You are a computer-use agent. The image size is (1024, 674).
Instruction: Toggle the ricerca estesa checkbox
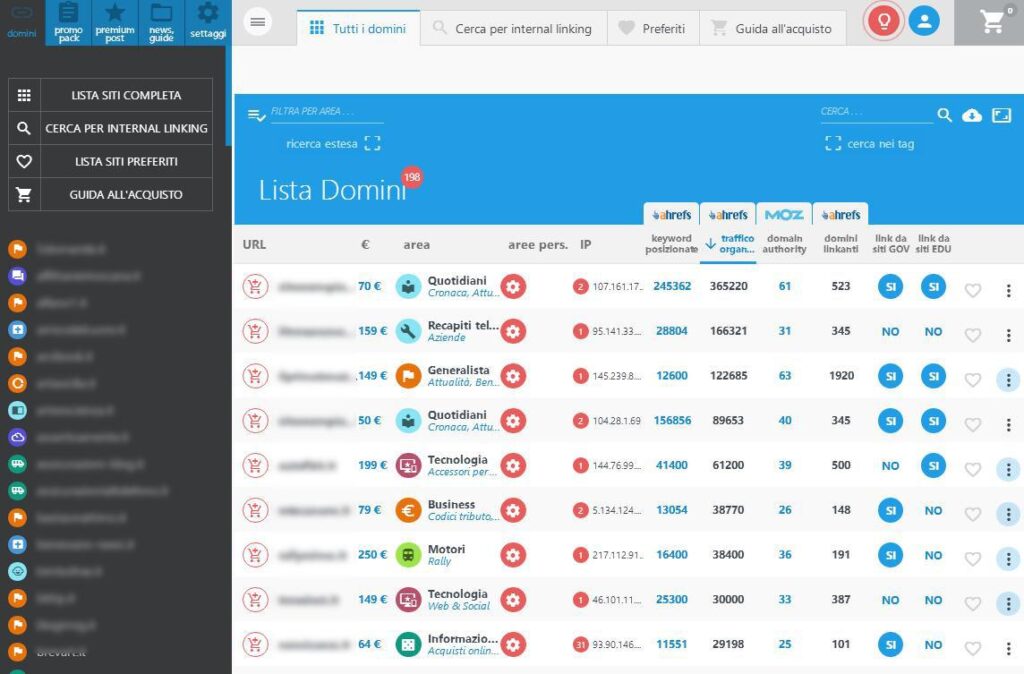click(x=372, y=144)
